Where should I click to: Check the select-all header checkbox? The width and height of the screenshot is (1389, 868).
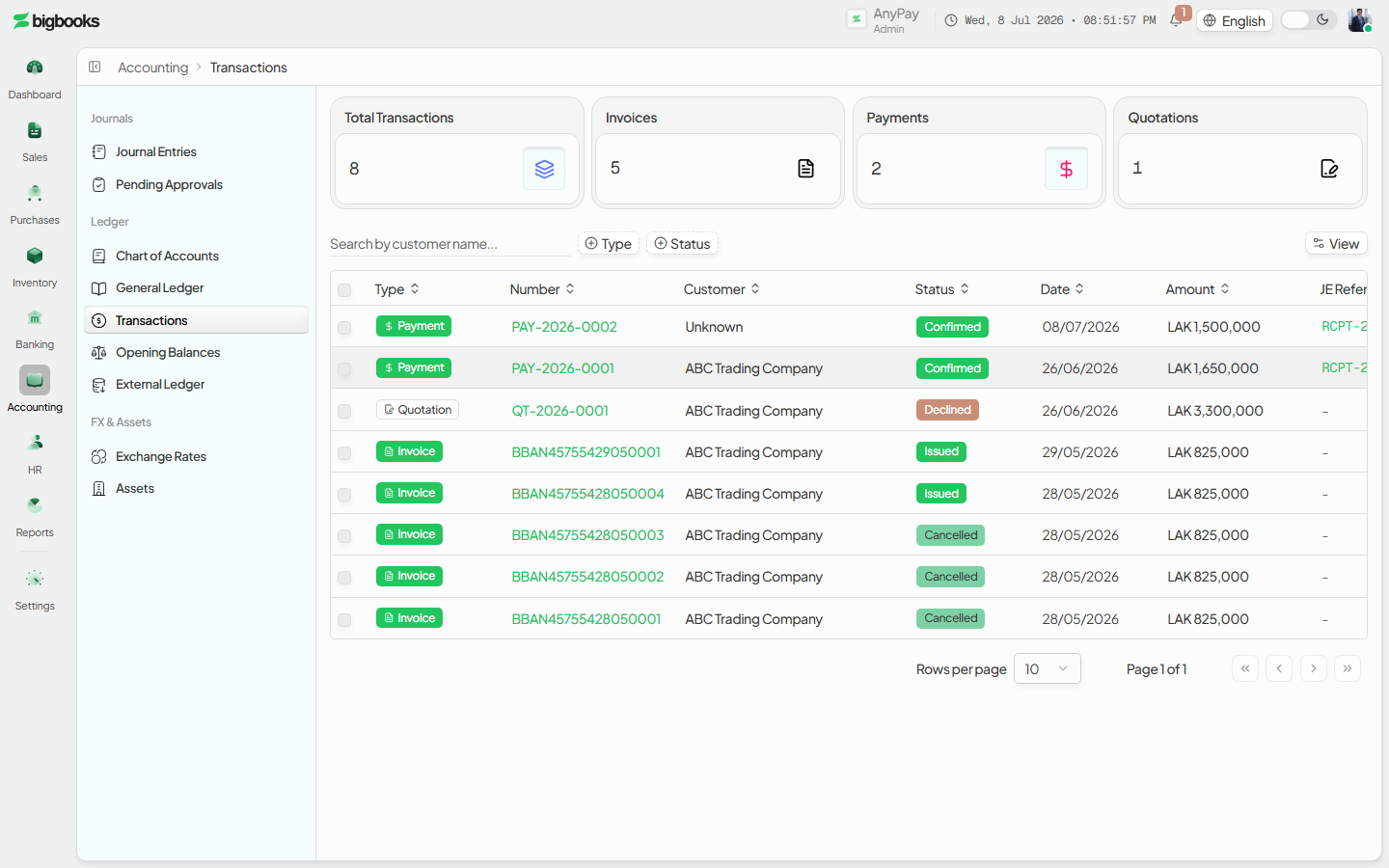click(344, 289)
